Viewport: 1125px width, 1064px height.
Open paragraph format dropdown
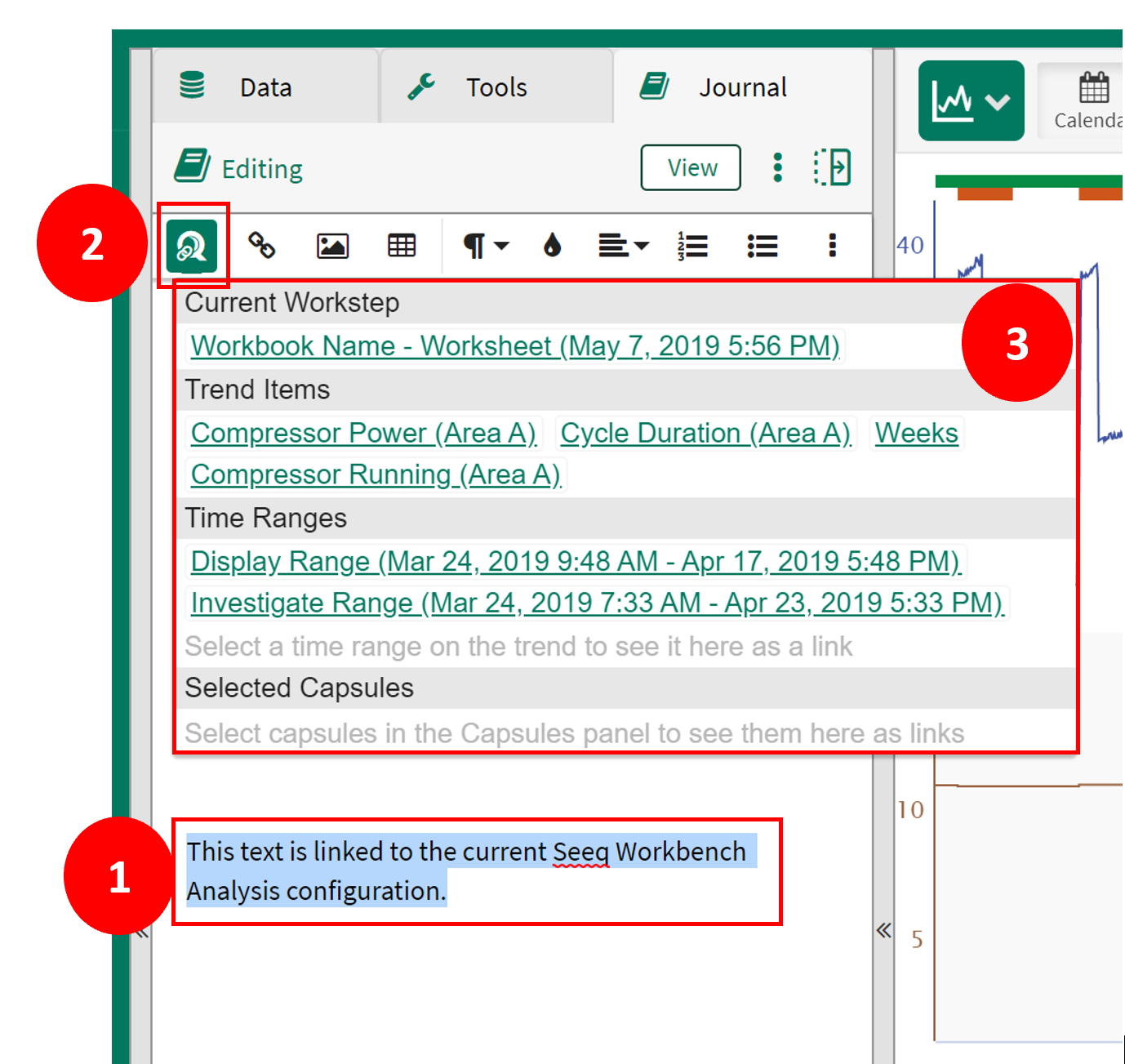coord(486,245)
